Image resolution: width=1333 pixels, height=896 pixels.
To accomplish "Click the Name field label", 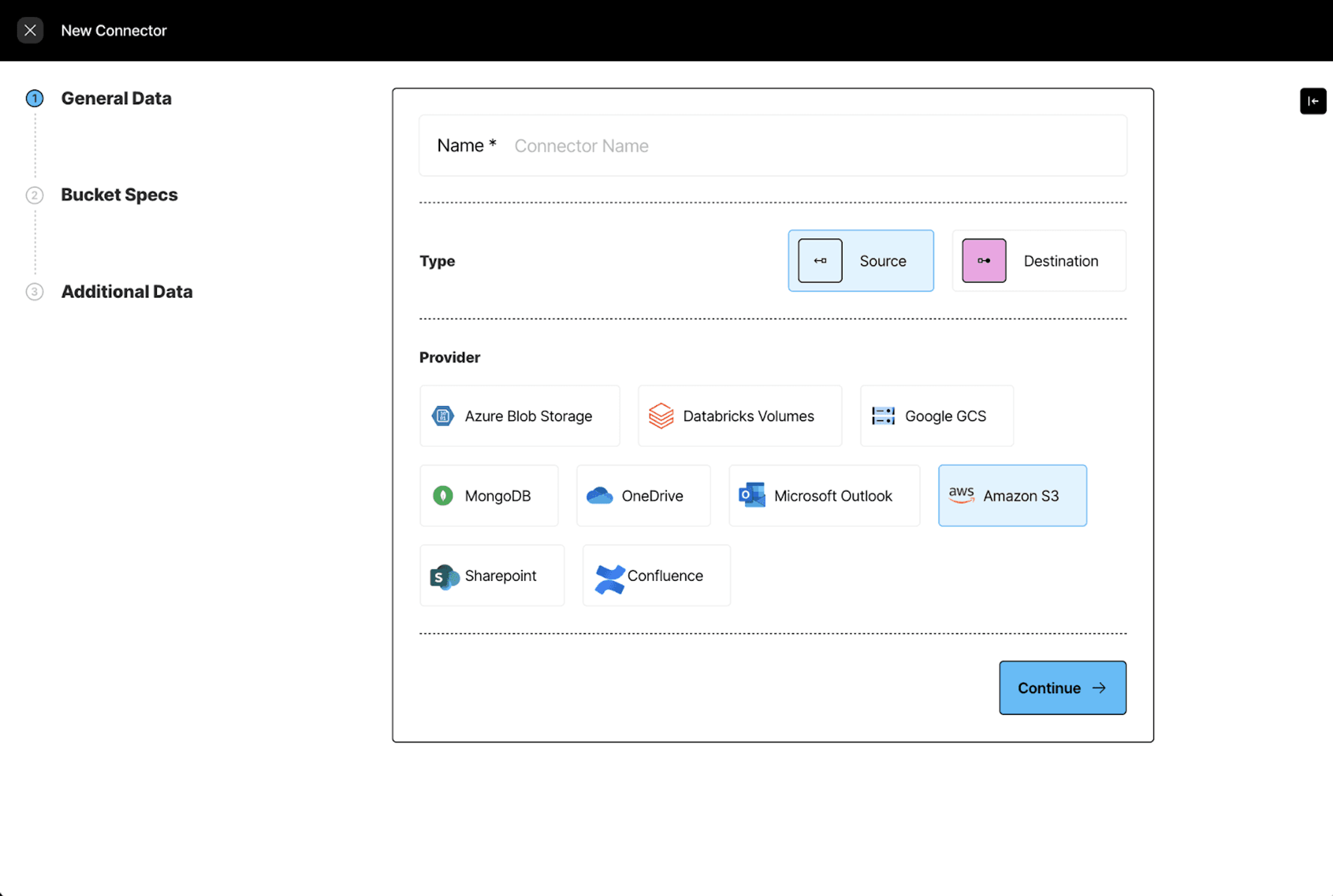I will click(467, 146).
